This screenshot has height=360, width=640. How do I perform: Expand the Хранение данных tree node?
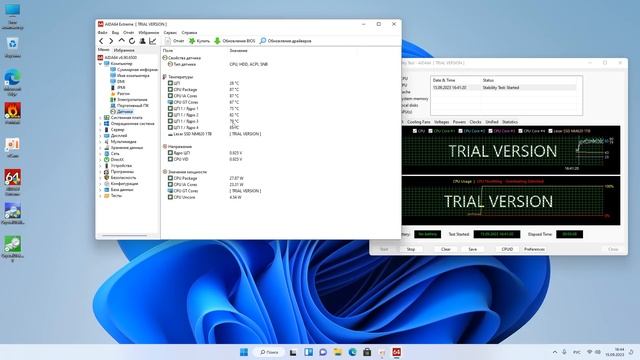coord(100,148)
